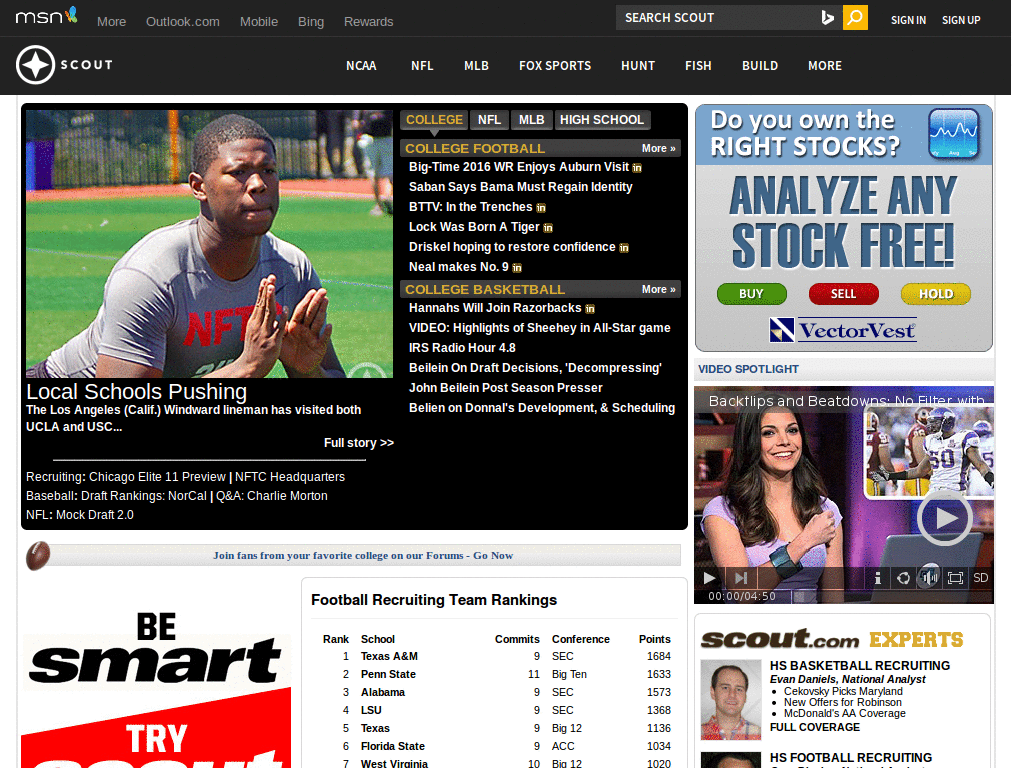
Task: Click the red SELL button in ad
Action: pyautogui.click(x=844, y=294)
